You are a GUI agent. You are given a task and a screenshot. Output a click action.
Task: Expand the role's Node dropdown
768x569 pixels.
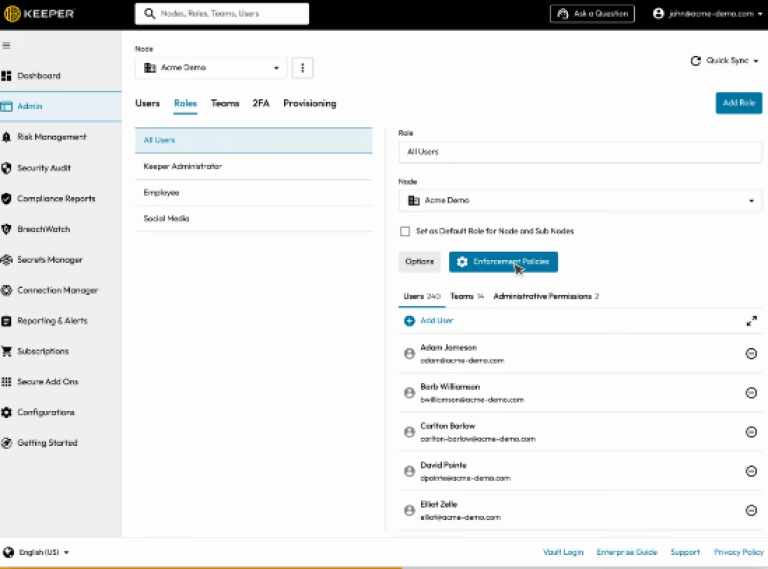click(580, 201)
